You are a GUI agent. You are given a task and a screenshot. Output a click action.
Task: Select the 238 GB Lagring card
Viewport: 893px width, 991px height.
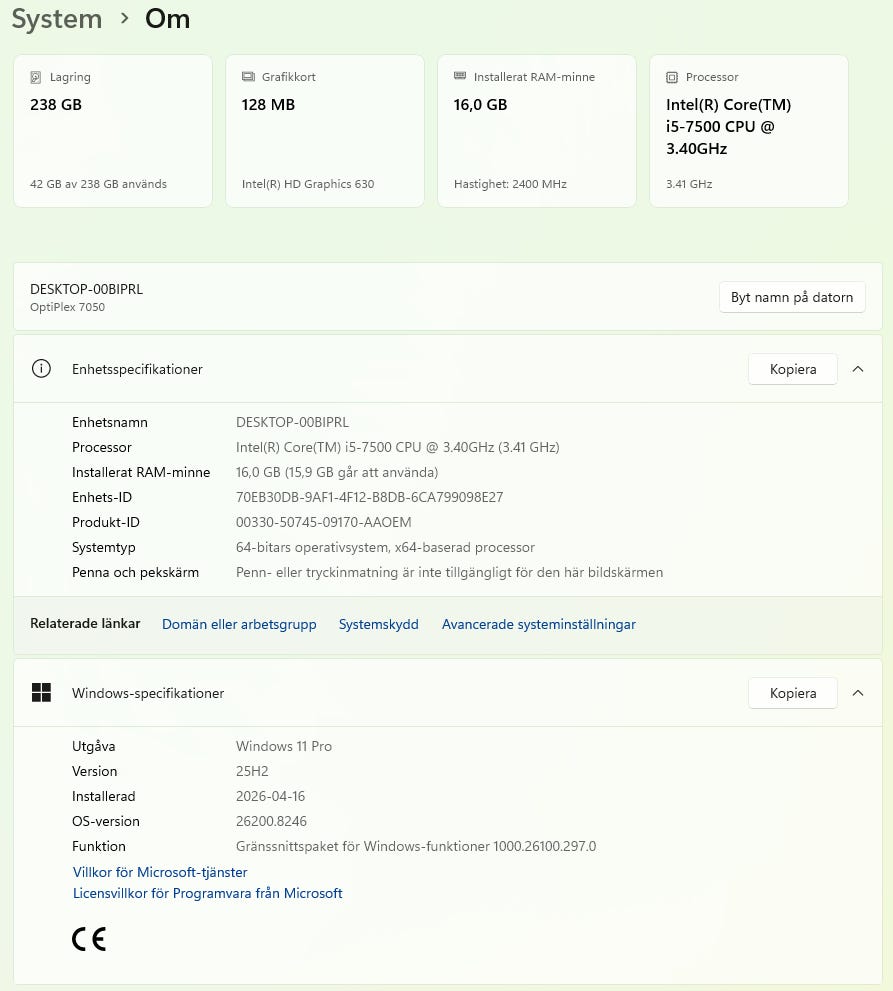click(112, 131)
